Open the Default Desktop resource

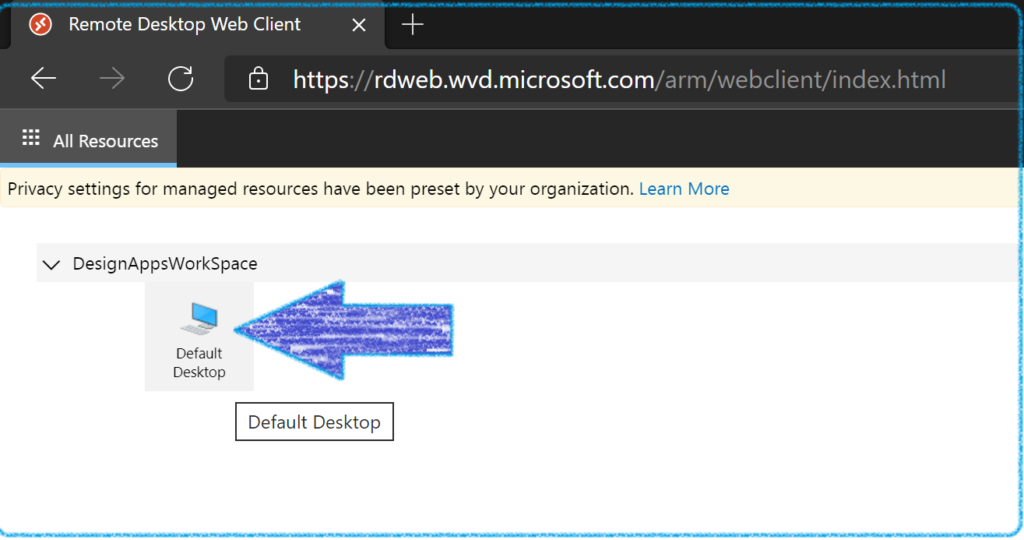pyautogui.click(x=199, y=337)
